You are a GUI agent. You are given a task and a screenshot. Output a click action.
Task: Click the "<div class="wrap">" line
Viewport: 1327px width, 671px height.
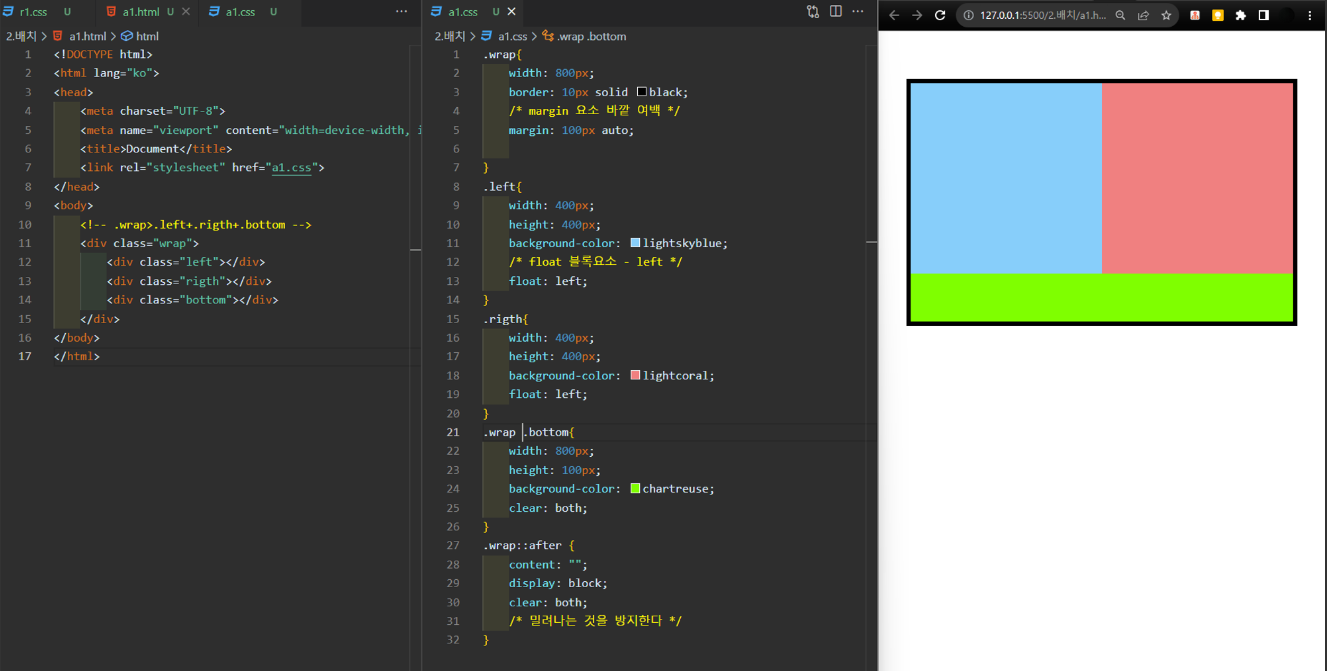[140, 243]
